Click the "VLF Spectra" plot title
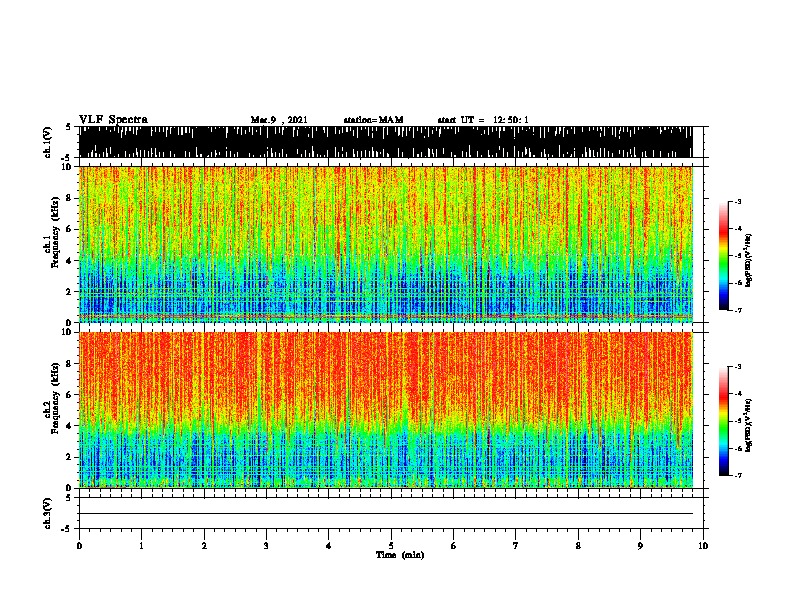Image resolution: width=792 pixels, height=612 pixels. coord(113,120)
